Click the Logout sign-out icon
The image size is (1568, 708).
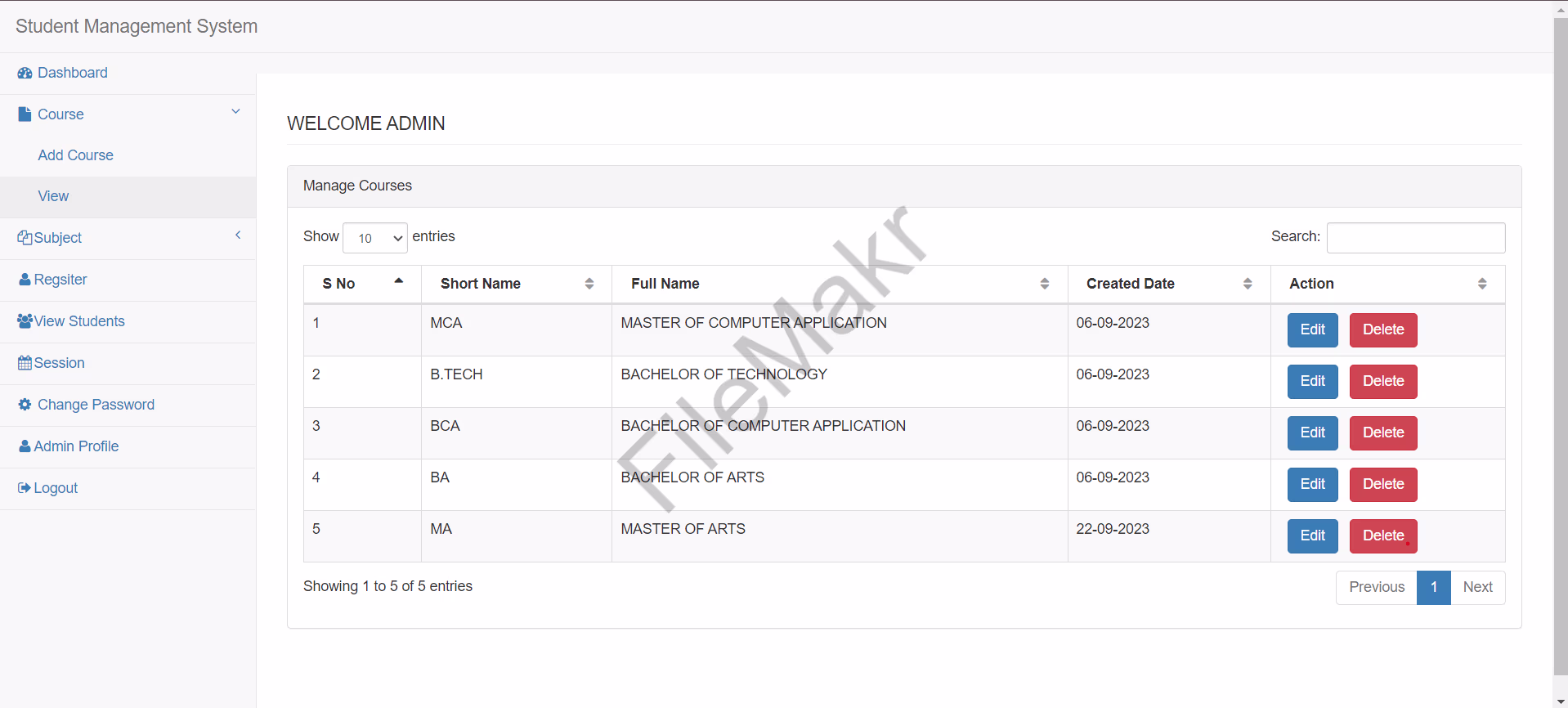25,488
